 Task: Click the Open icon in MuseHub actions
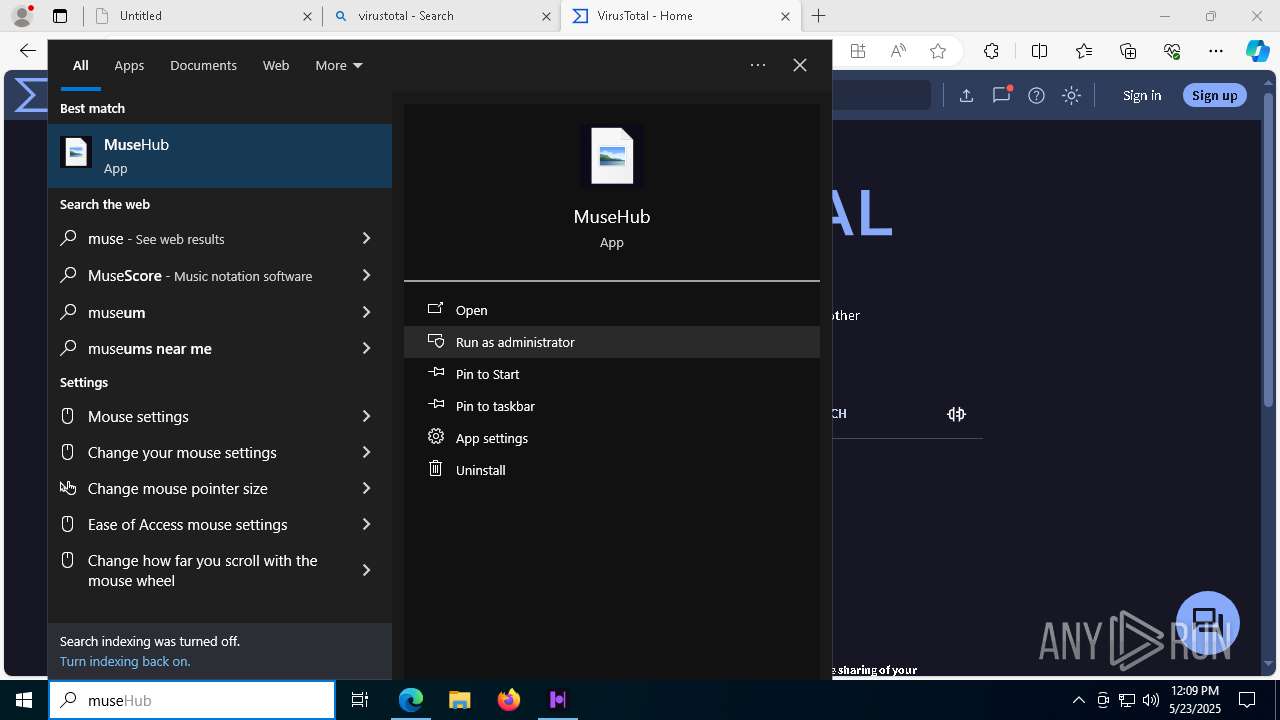(436, 310)
